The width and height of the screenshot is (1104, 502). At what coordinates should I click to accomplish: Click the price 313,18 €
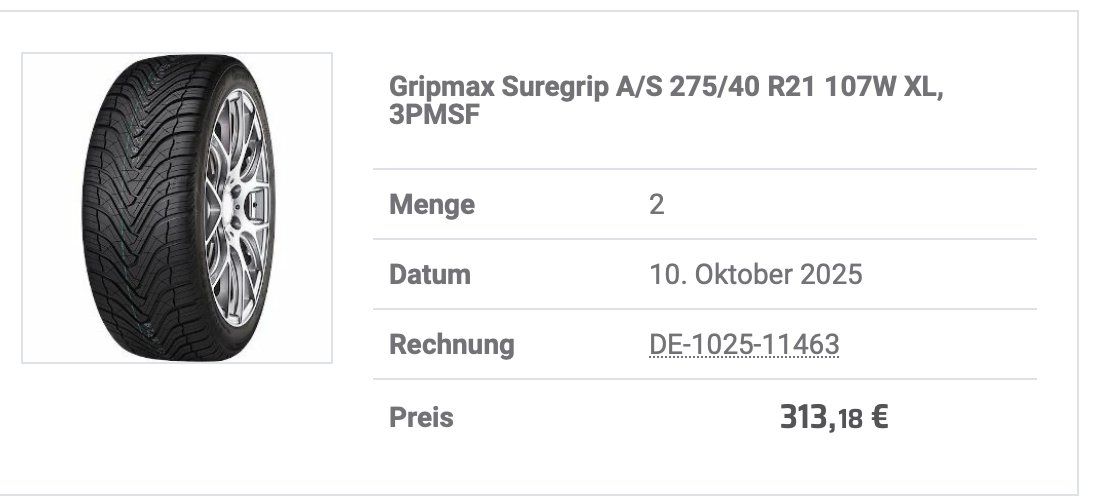point(833,417)
